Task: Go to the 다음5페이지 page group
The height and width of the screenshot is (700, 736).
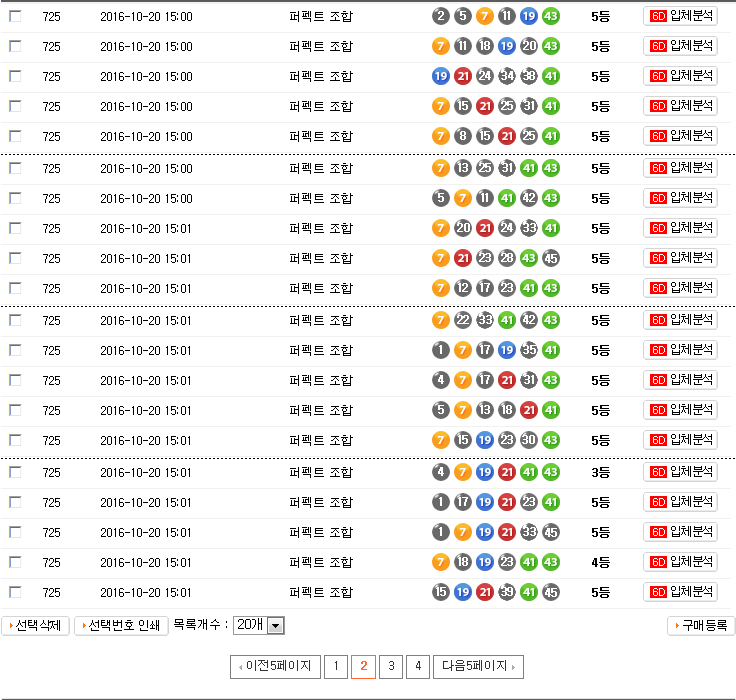Action: (477, 666)
